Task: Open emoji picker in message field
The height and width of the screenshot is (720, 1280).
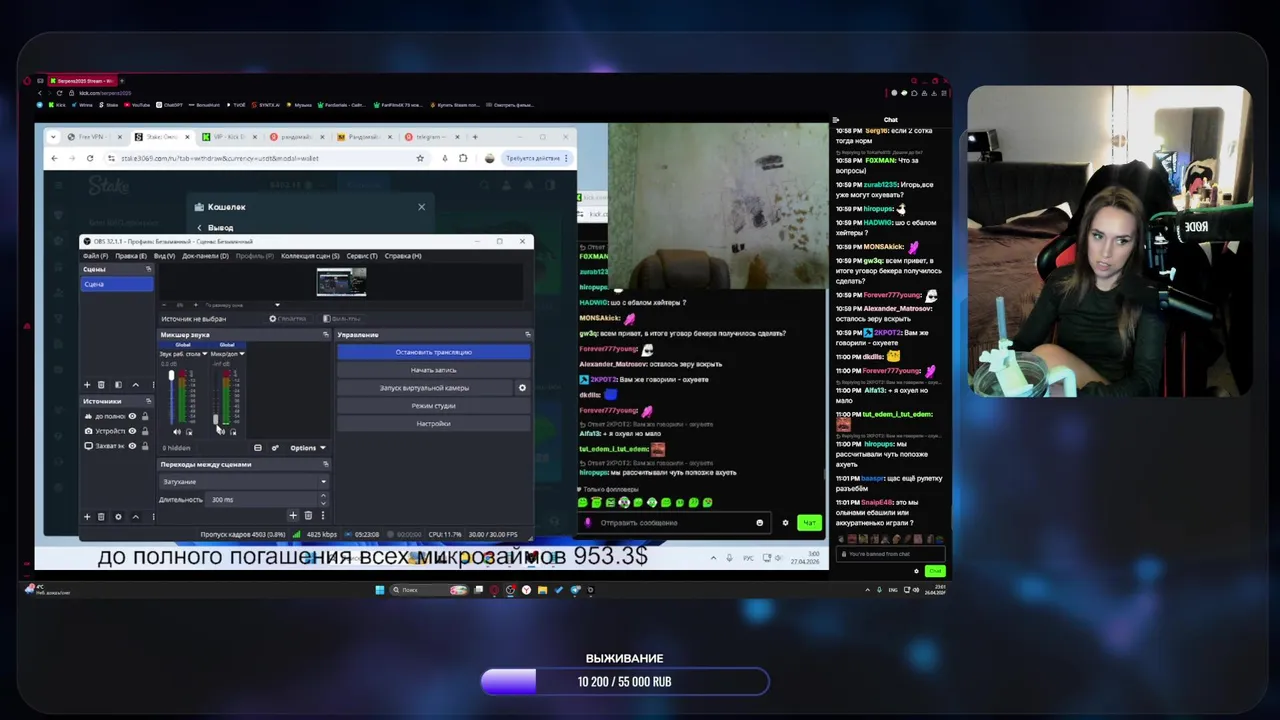Action: (x=759, y=522)
